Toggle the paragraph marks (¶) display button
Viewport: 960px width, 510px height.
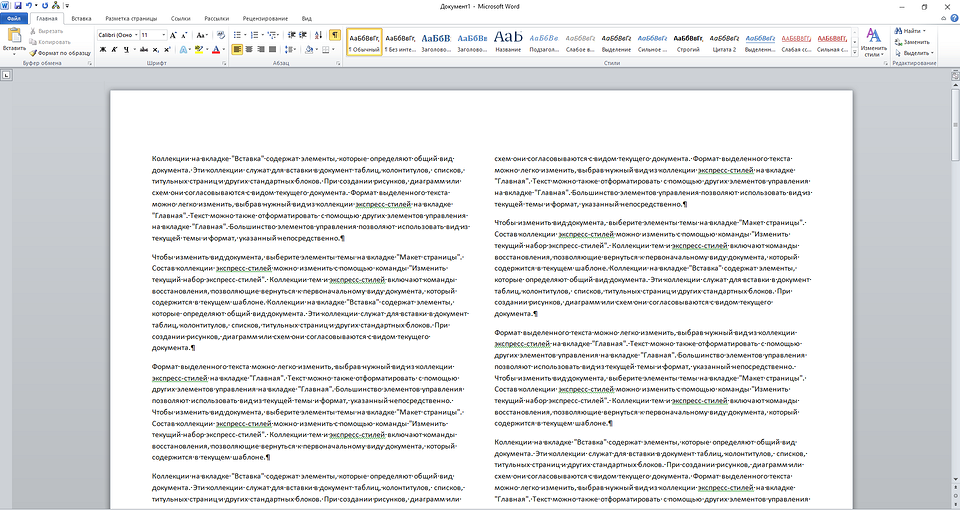coord(334,34)
